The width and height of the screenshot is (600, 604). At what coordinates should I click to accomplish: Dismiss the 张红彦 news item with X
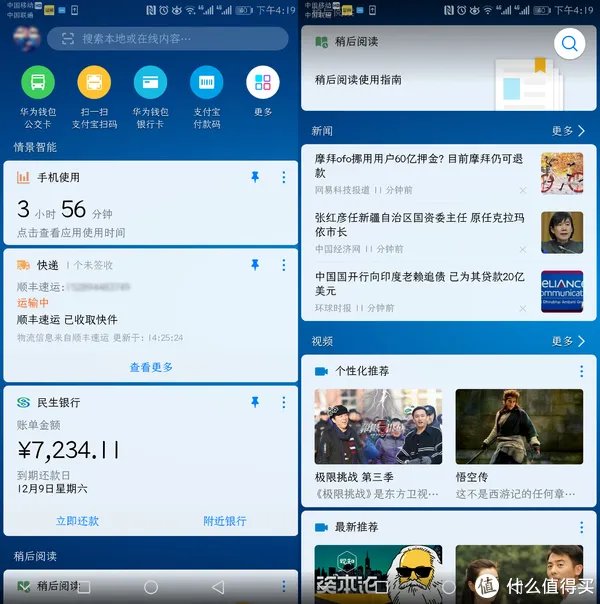(x=523, y=250)
